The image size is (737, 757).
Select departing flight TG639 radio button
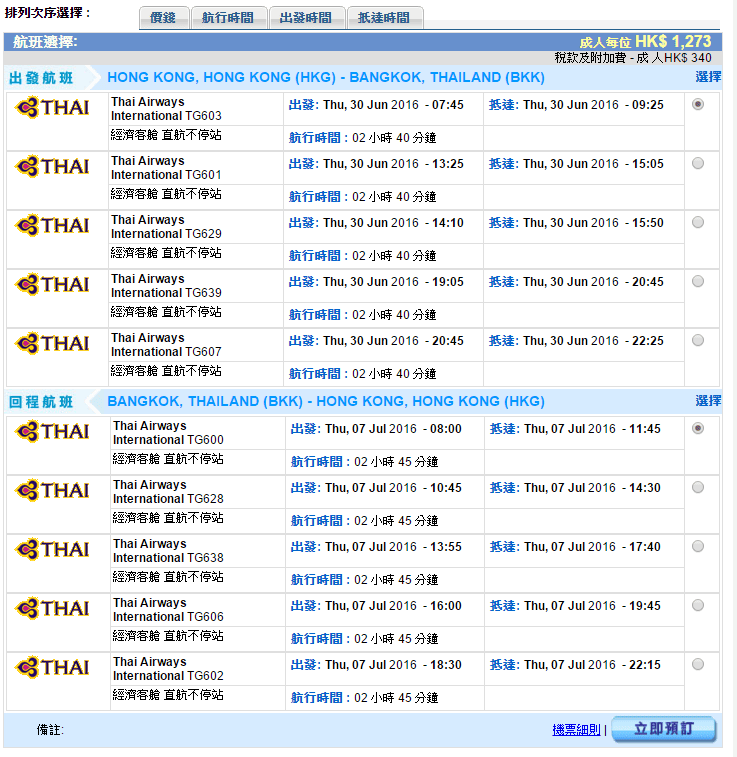(697, 281)
